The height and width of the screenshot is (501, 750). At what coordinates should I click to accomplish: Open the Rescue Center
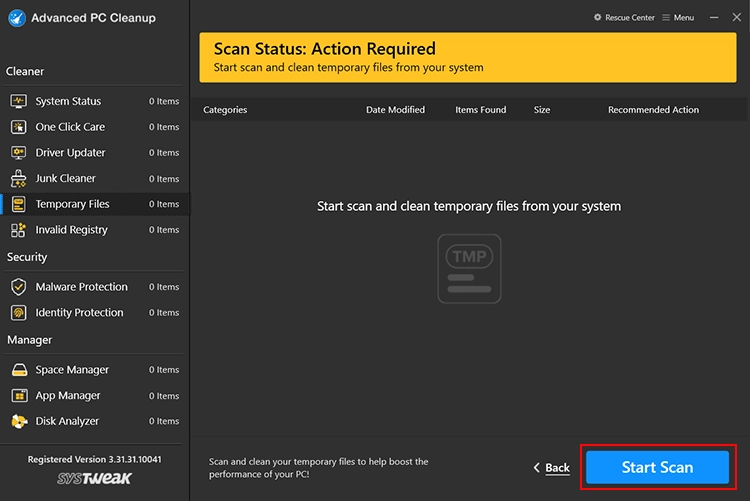pos(625,18)
